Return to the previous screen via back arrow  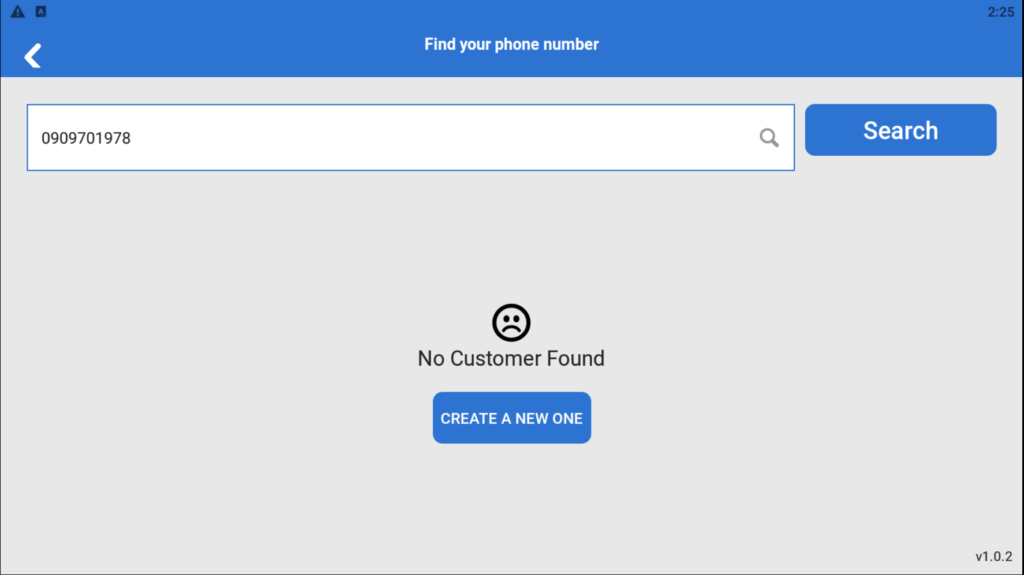coord(33,56)
